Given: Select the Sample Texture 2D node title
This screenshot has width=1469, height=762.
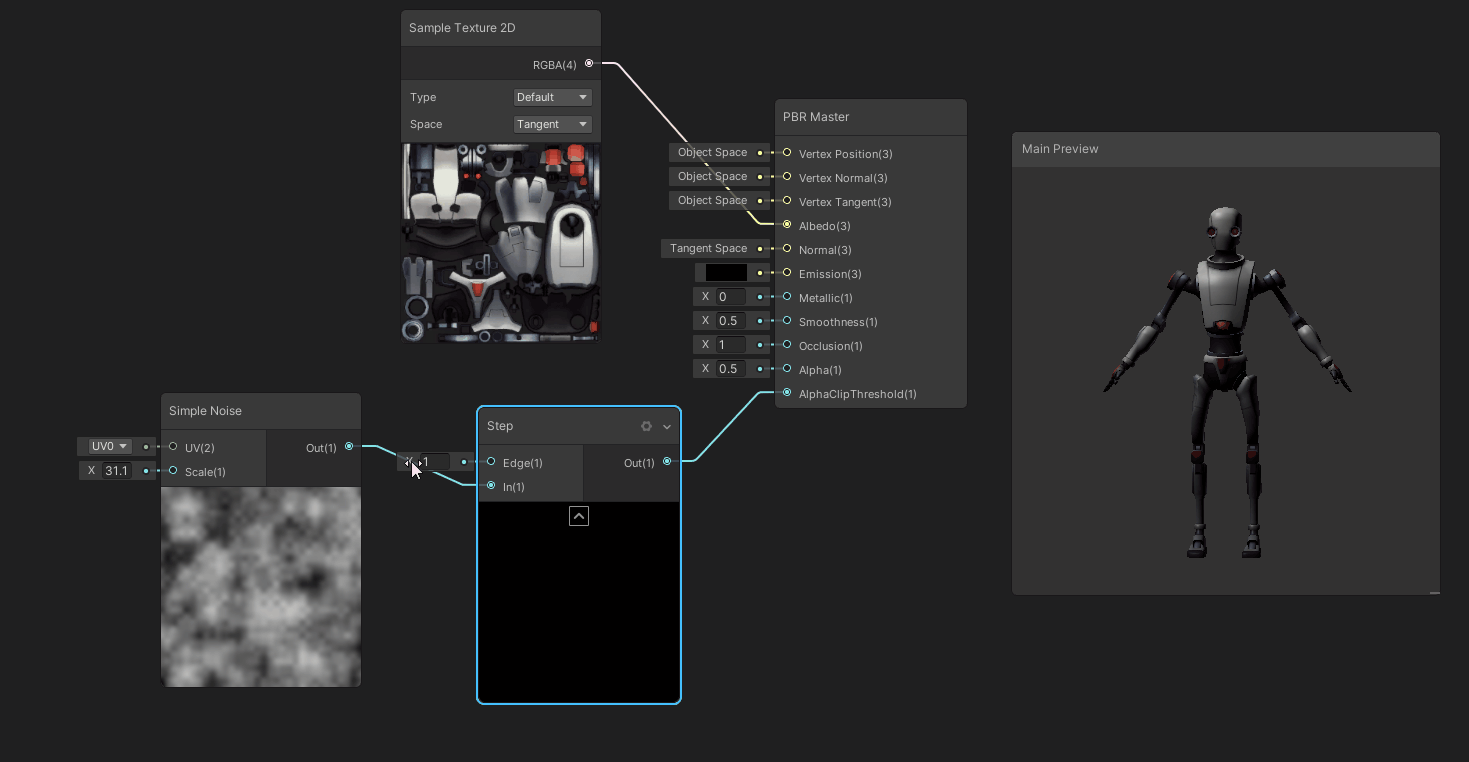Looking at the screenshot, I should (462, 28).
